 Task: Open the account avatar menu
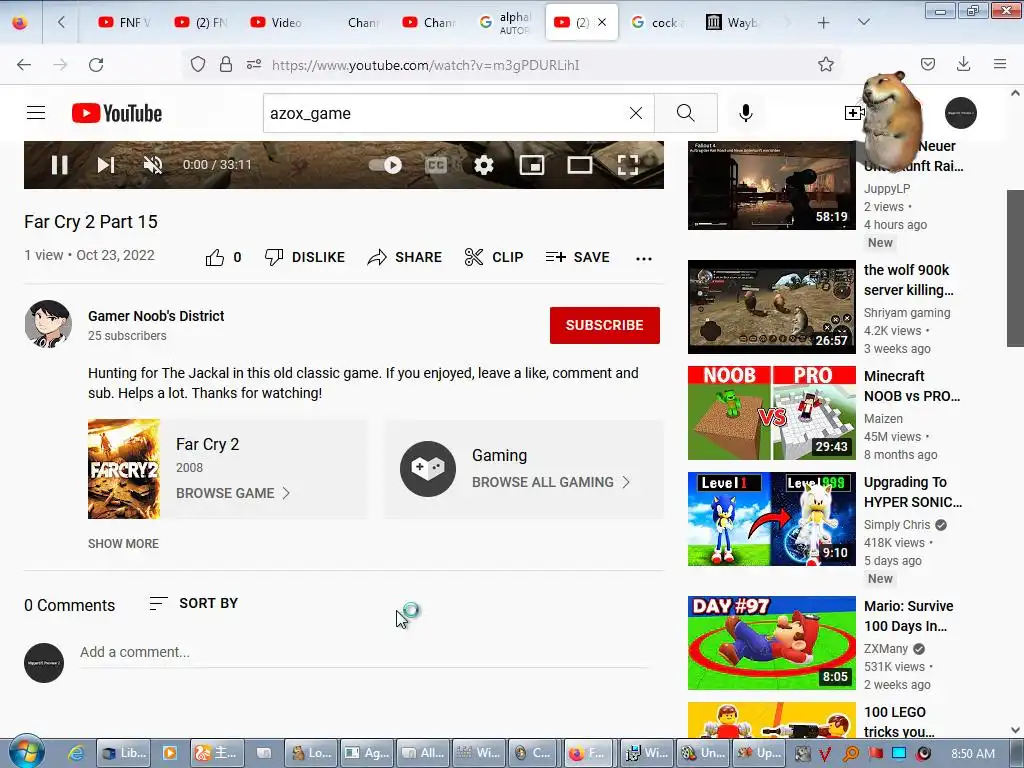[960, 113]
